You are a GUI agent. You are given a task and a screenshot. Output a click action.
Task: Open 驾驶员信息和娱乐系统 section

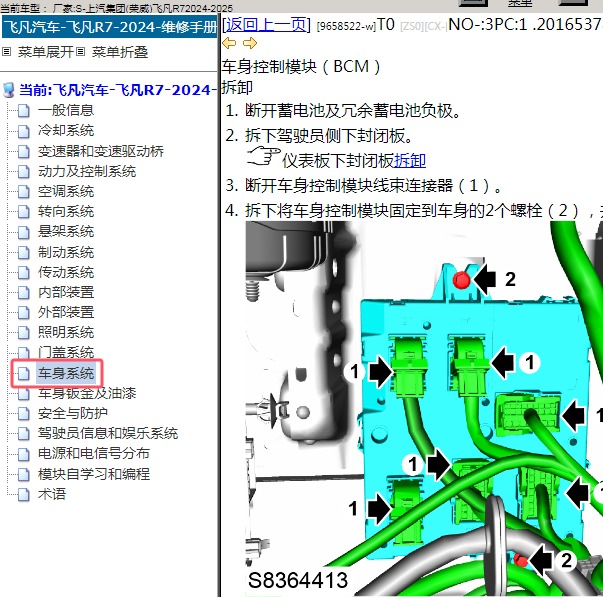tap(108, 433)
